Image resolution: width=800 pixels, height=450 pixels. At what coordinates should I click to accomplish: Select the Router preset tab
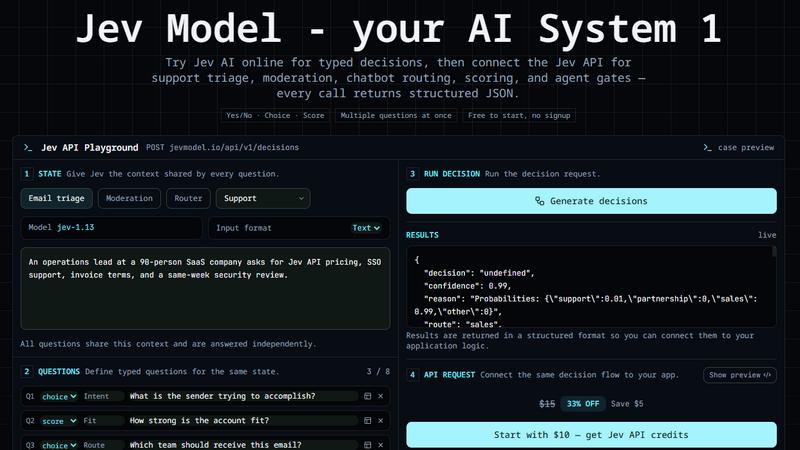[x=188, y=198]
